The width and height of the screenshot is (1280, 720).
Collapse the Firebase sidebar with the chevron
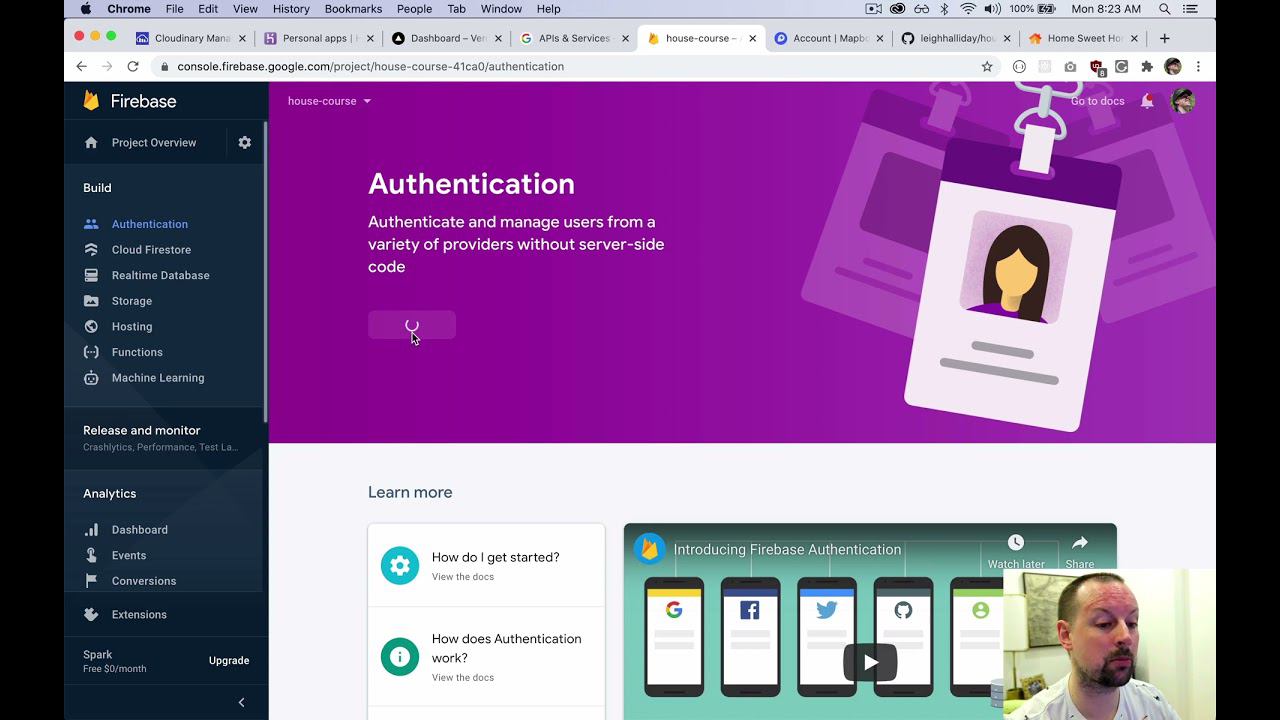[x=241, y=702]
